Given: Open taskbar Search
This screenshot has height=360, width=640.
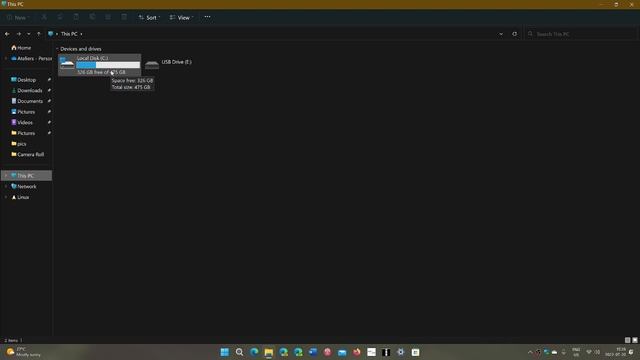Looking at the screenshot, I should [x=240, y=352].
